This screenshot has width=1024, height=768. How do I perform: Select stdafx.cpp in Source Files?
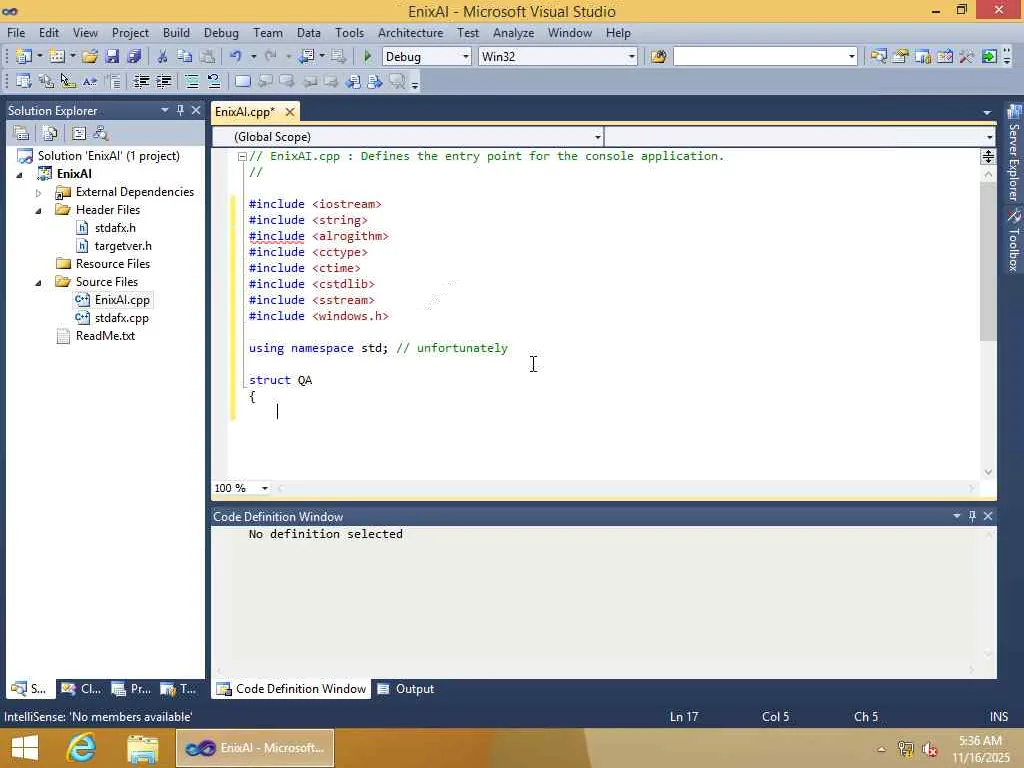click(121, 318)
